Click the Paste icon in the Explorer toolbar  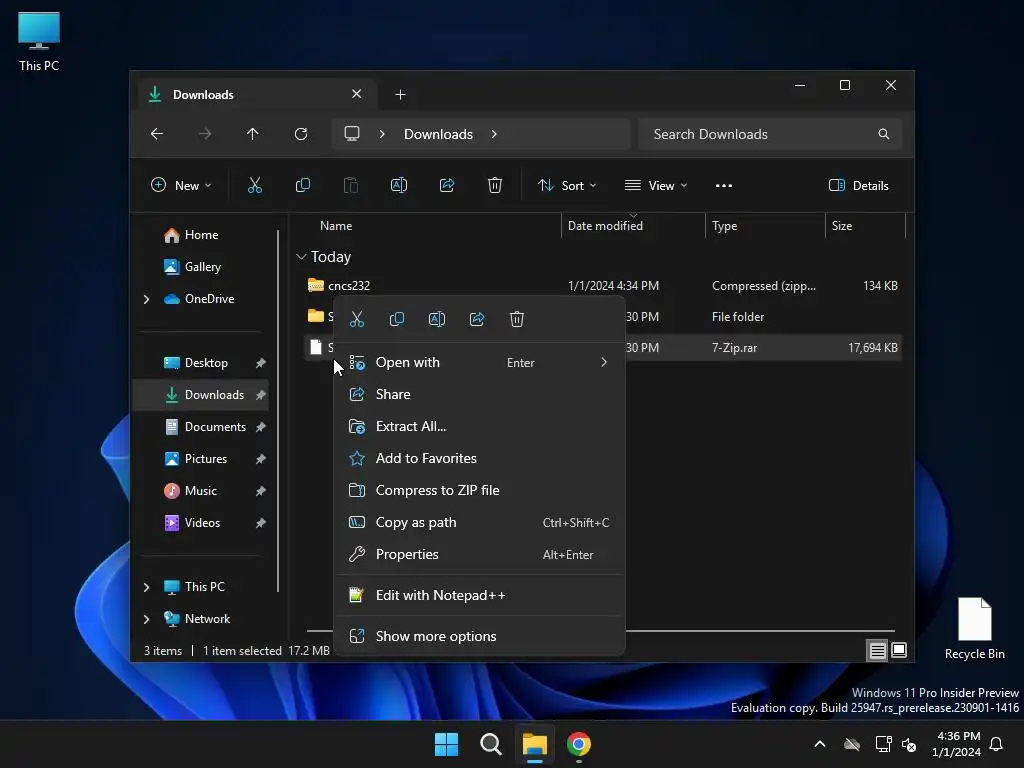pyautogui.click(x=351, y=185)
